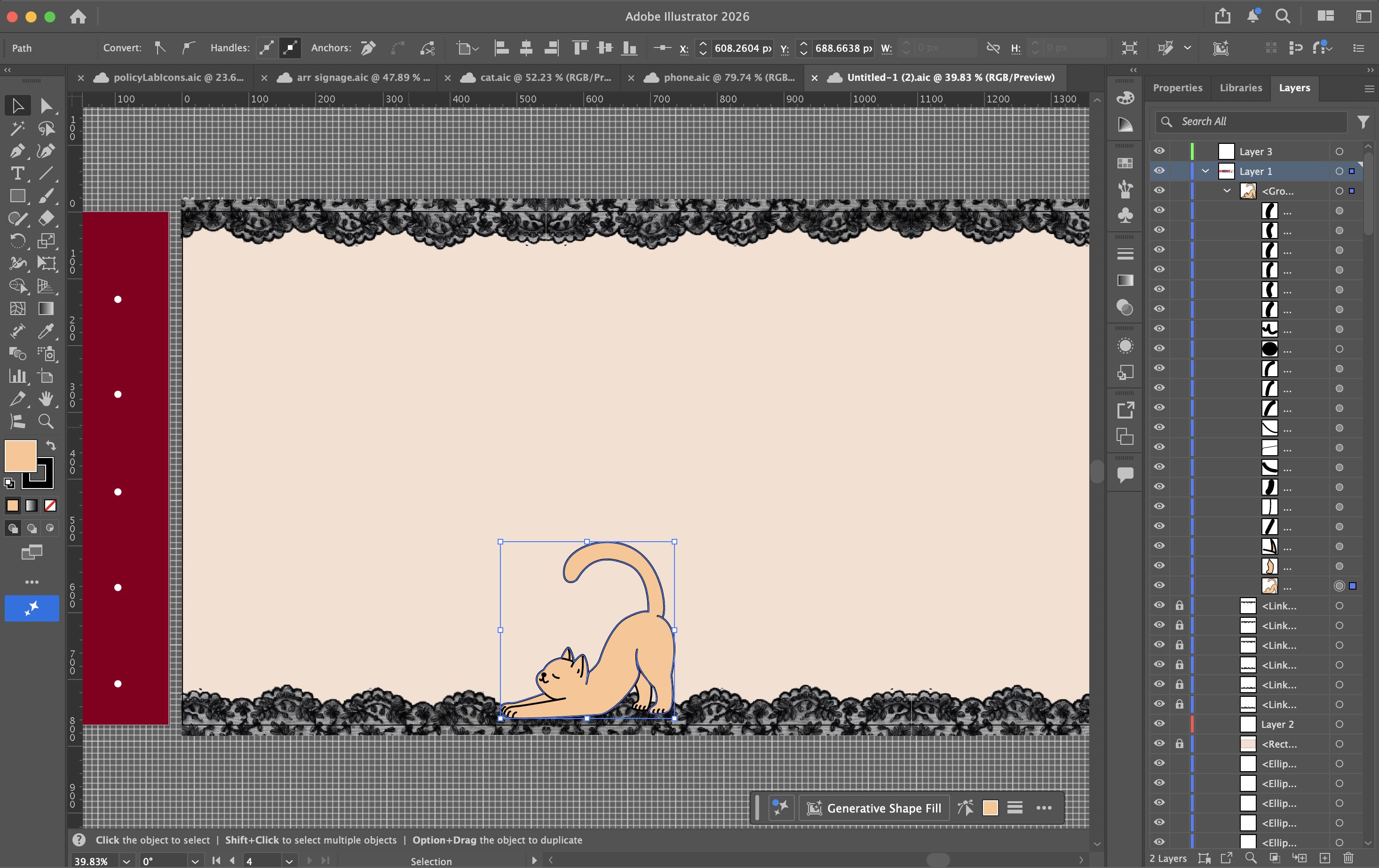This screenshot has height=868, width=1379.
Task: Select the Scale tool
Action: [x=47, y=241]
